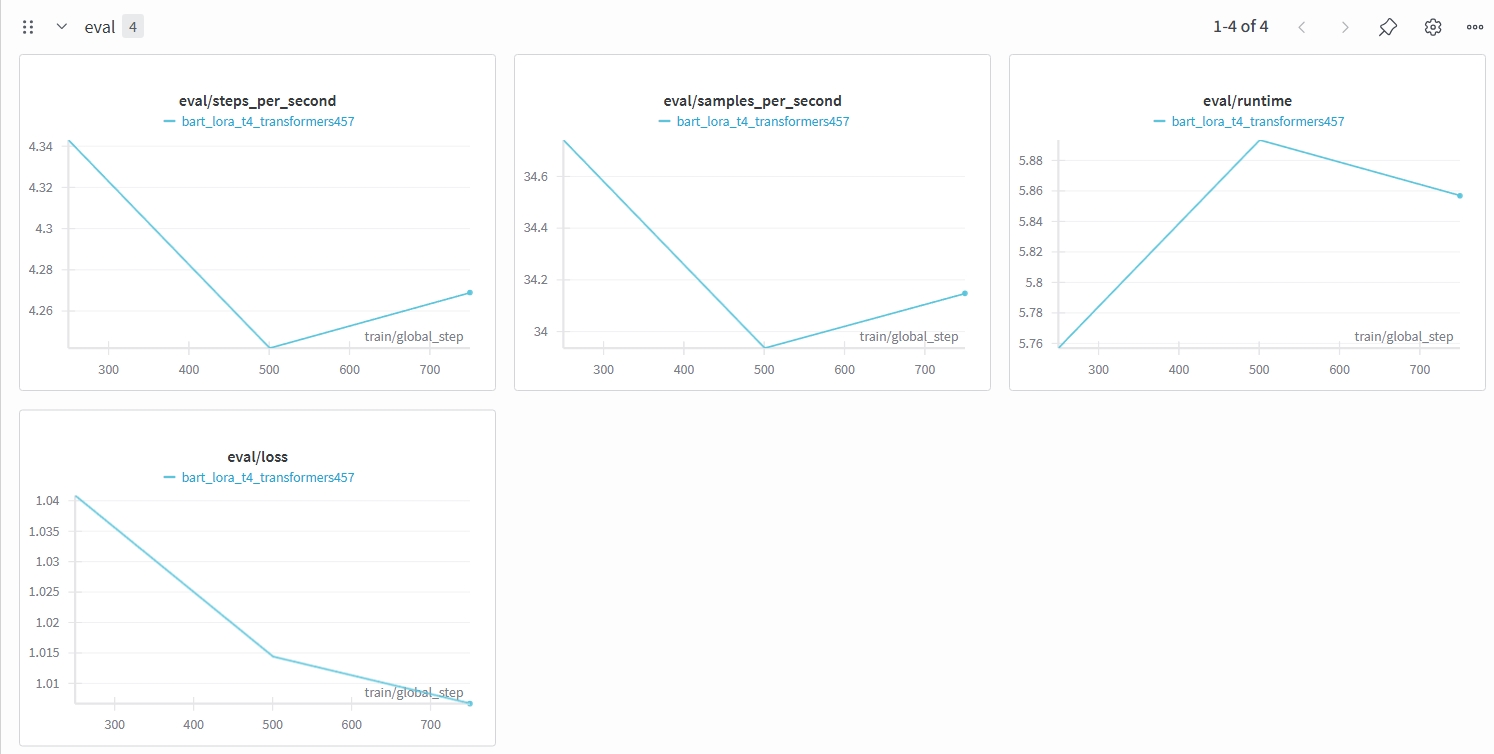The height and width of the screenshot is (754, 1494).
Task: Click the last data point on eval/runtime
Action: 1460,195
